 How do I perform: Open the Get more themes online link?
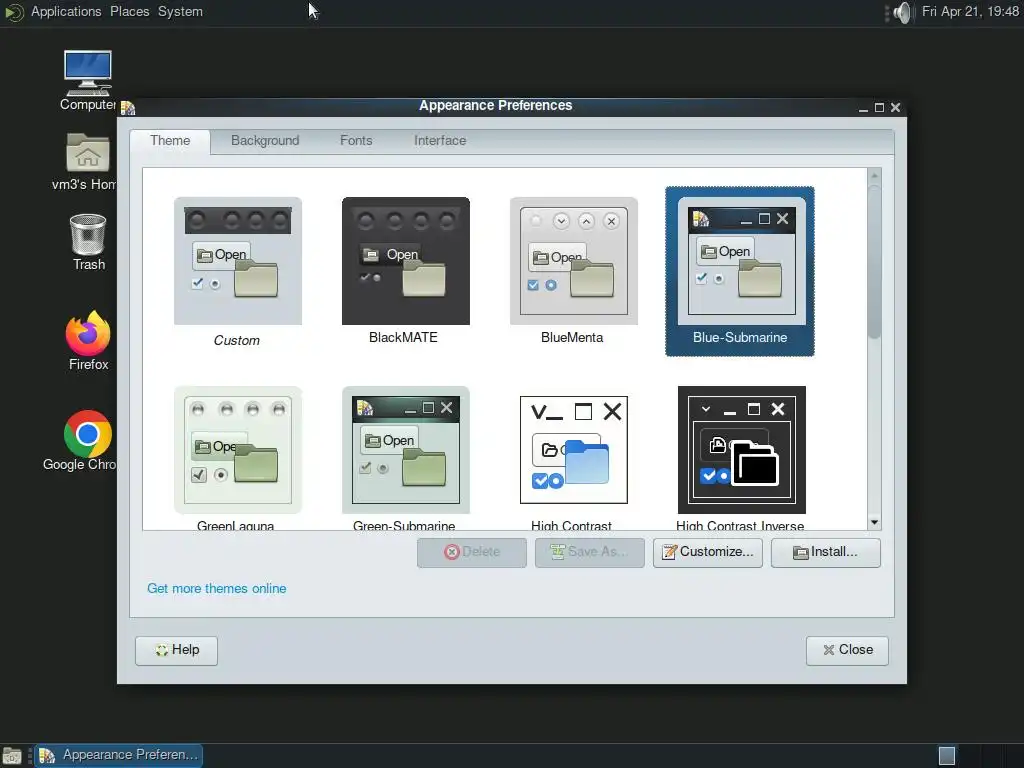pyautogui.click(x=216, y=588)
